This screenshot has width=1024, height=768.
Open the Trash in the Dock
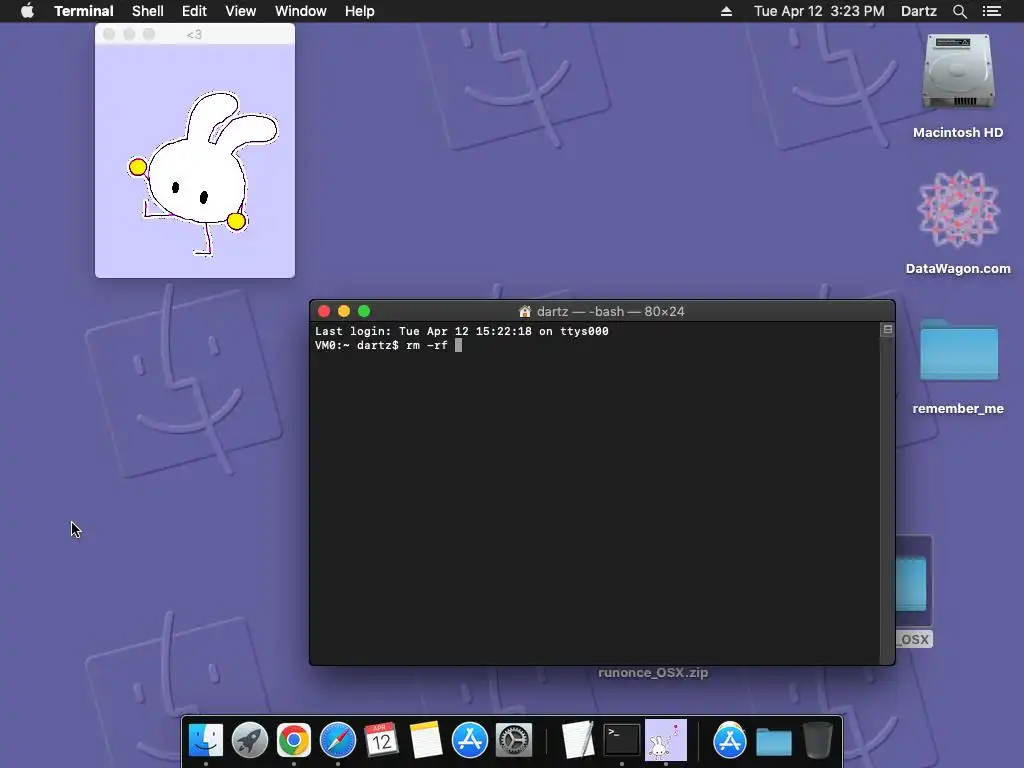click(x=818, y=740)
